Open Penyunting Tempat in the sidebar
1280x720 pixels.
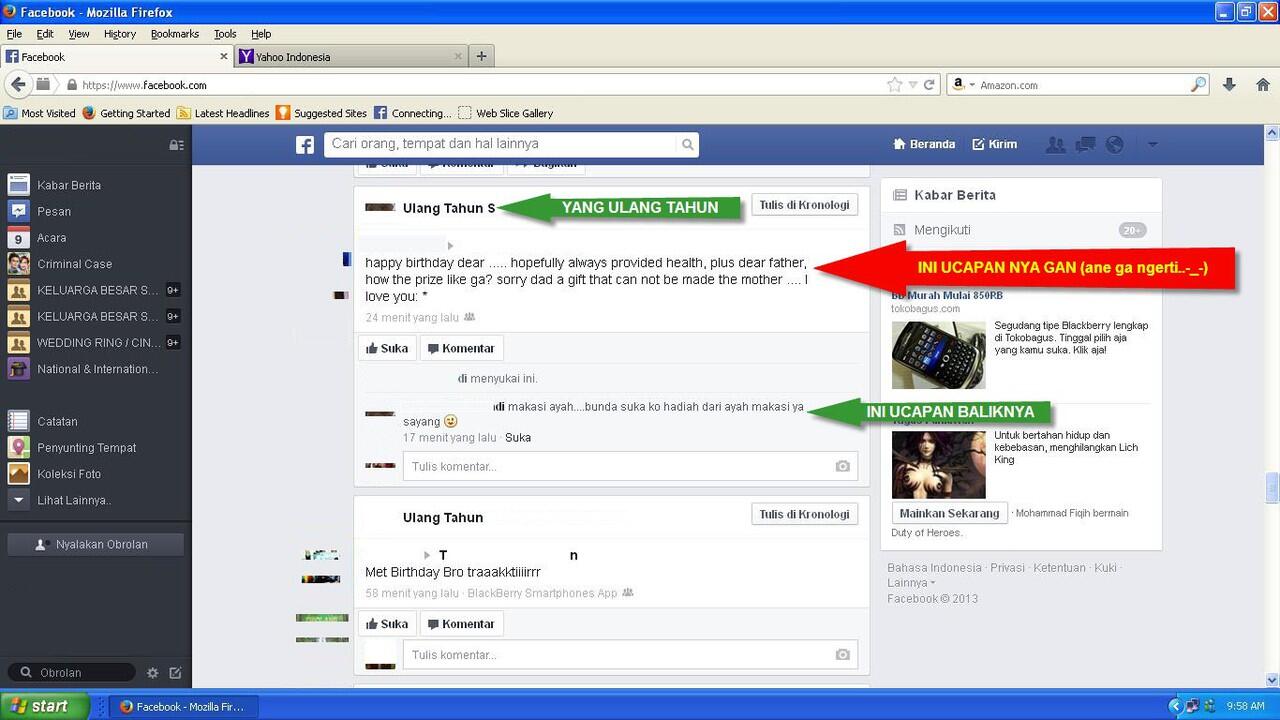point(88,448)
